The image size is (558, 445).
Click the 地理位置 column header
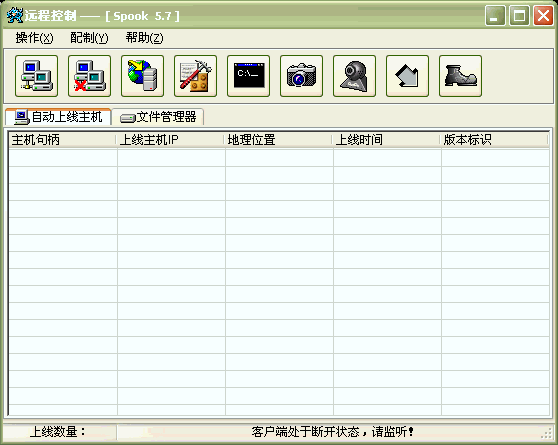(x=279, y=140)
